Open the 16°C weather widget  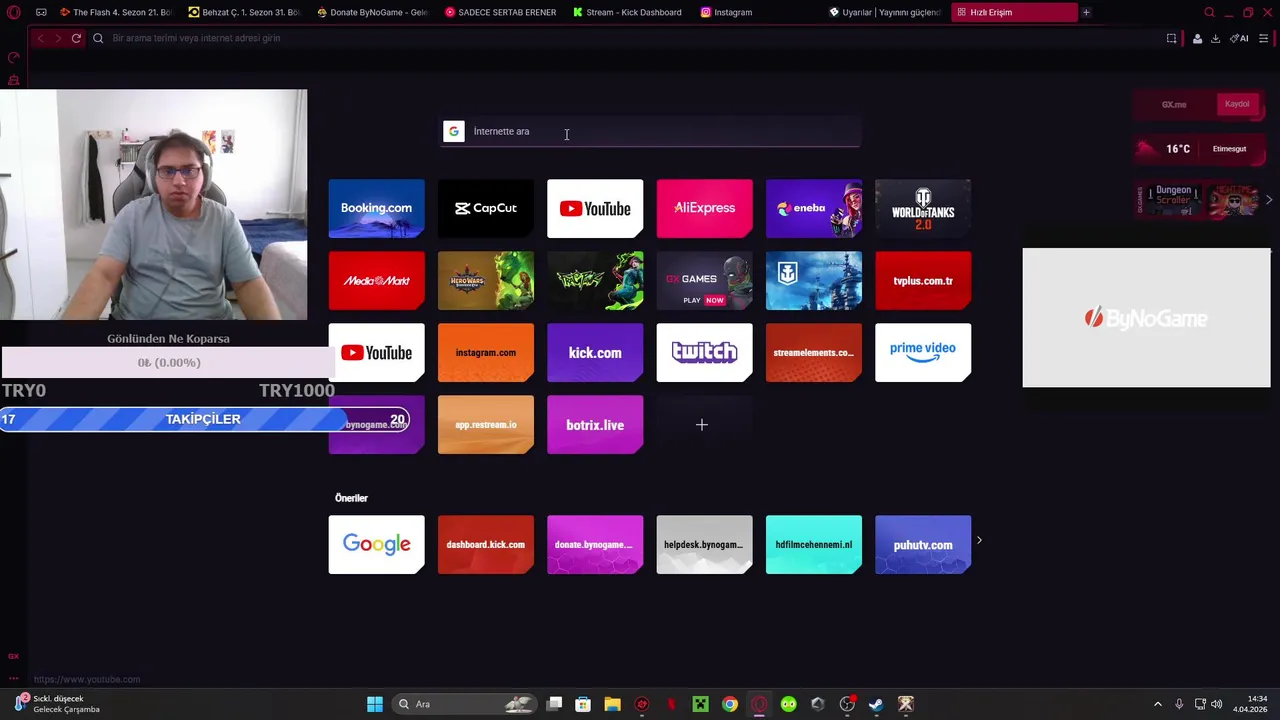(1200, 148)
